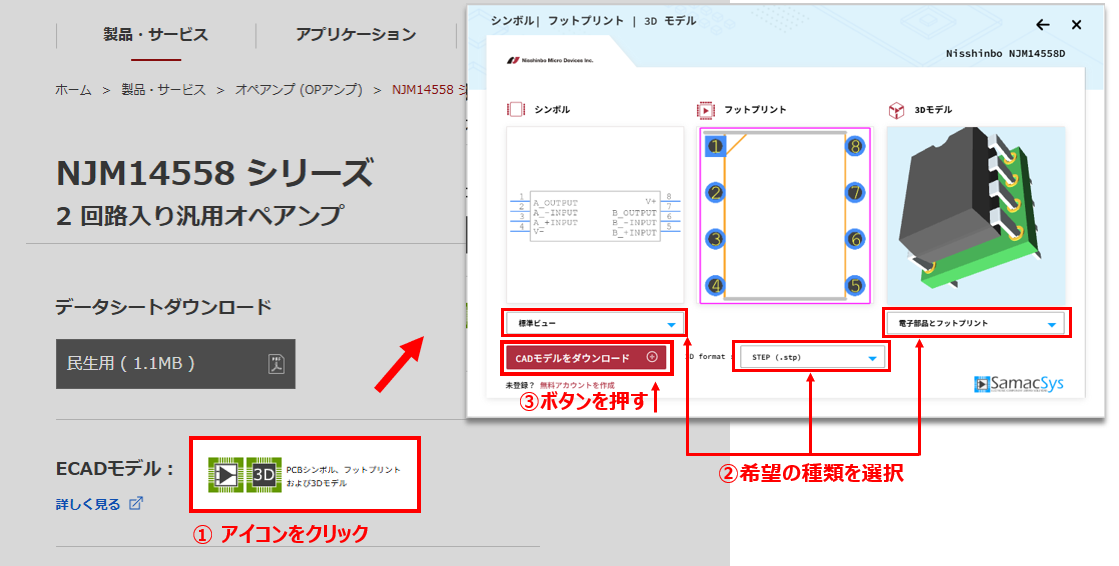This screenshot has height=566, width=1119.
Task: Select footprint pad 4
Action: tap(715, 285)
